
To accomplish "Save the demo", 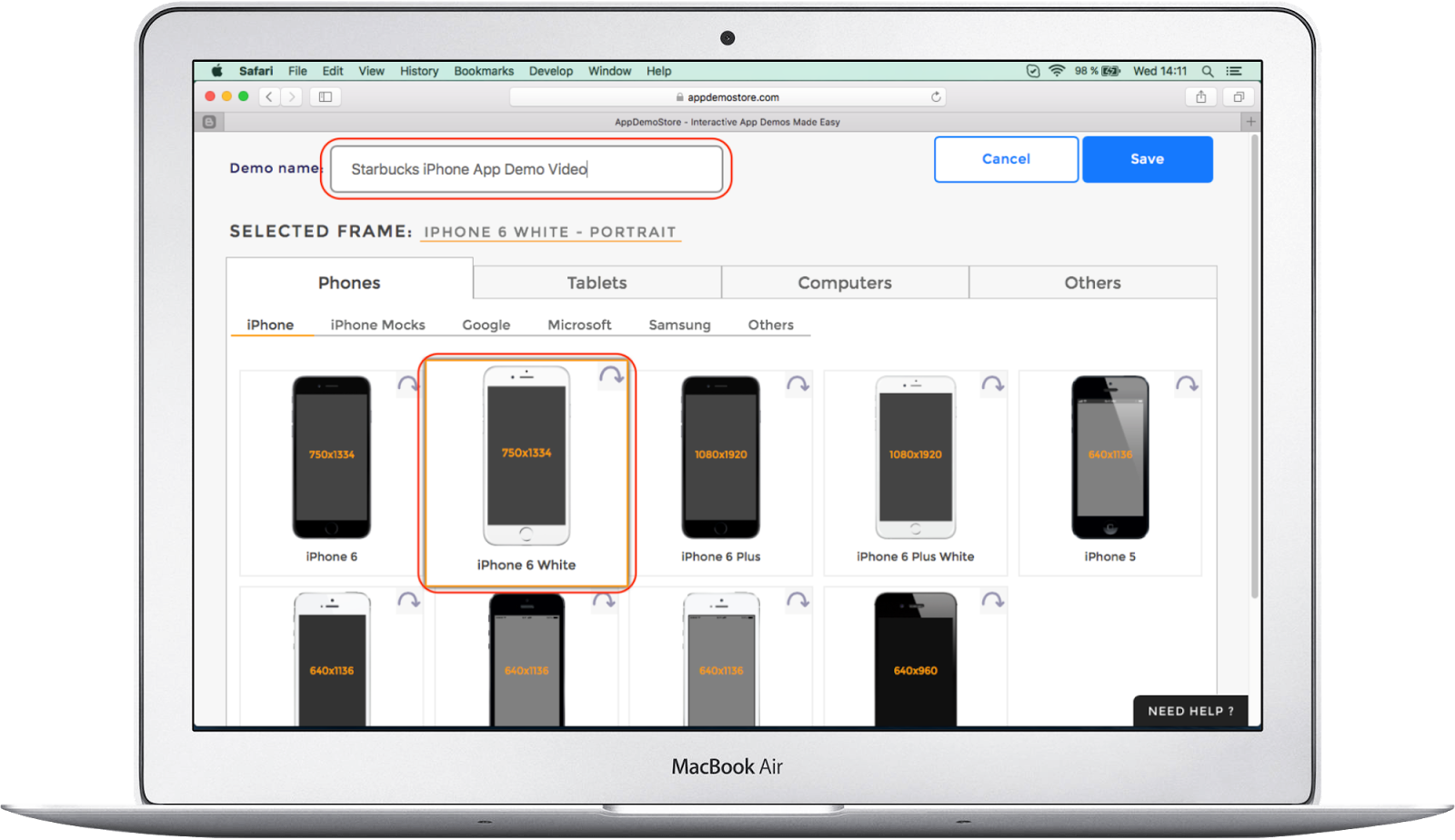I will [1148, 159].
